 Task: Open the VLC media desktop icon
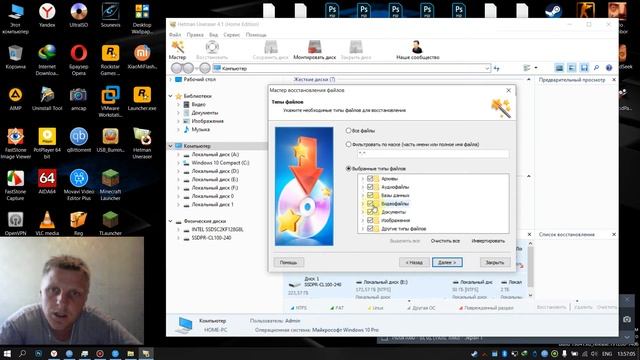pyautogui.click(x=47, y=223)
